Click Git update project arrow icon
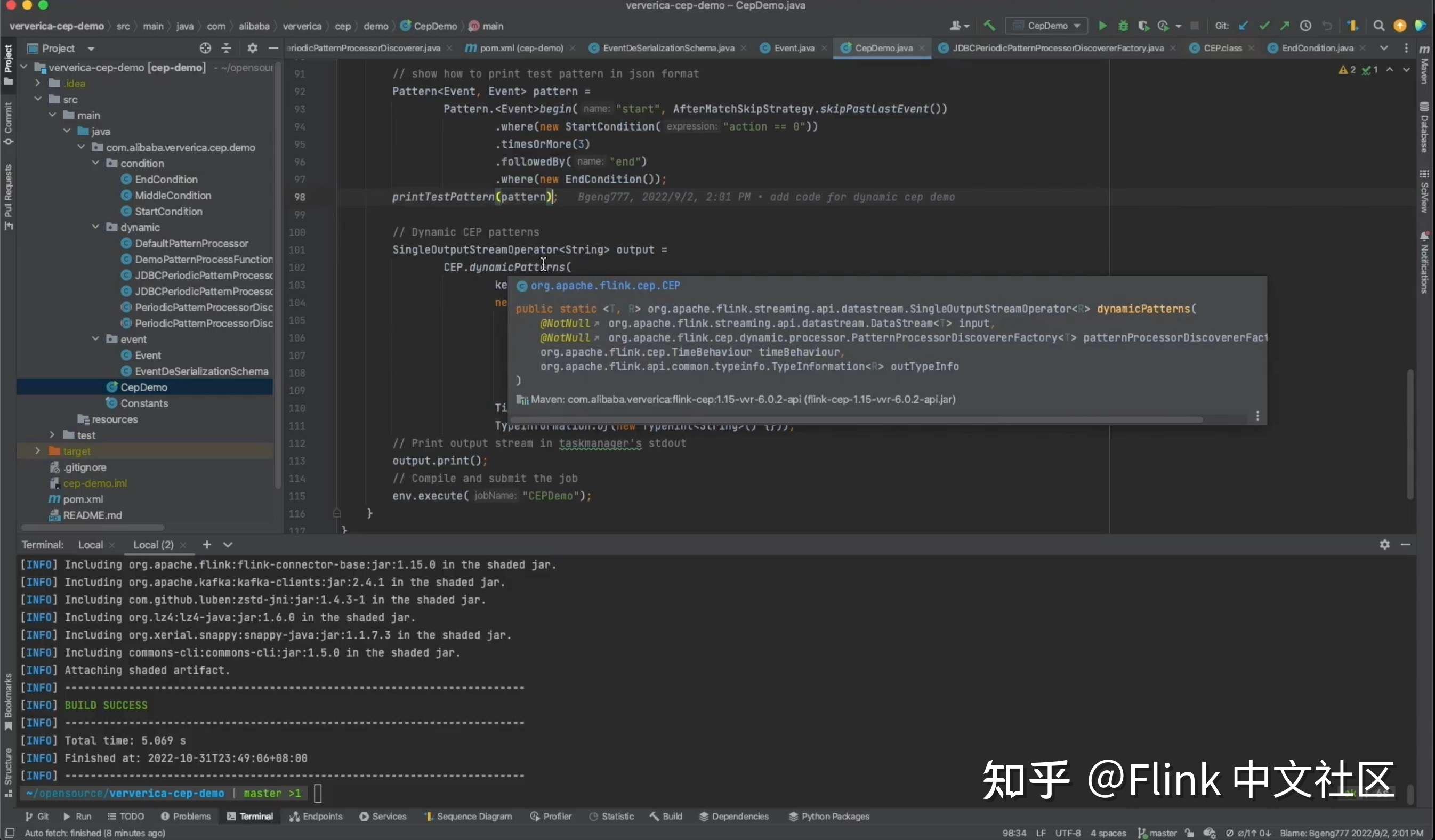Viewport: 1435px width, 840px height. (x=1244, y=26)
